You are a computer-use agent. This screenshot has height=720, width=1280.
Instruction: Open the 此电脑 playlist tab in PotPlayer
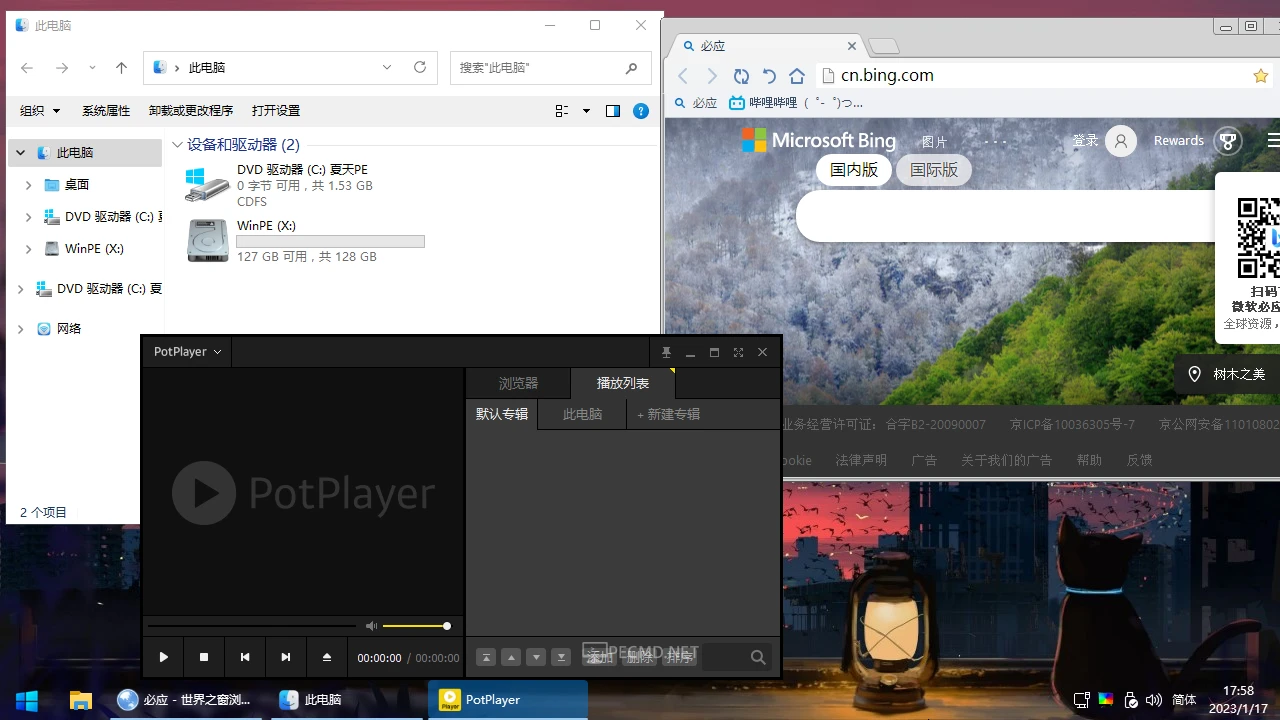(582, 414)
